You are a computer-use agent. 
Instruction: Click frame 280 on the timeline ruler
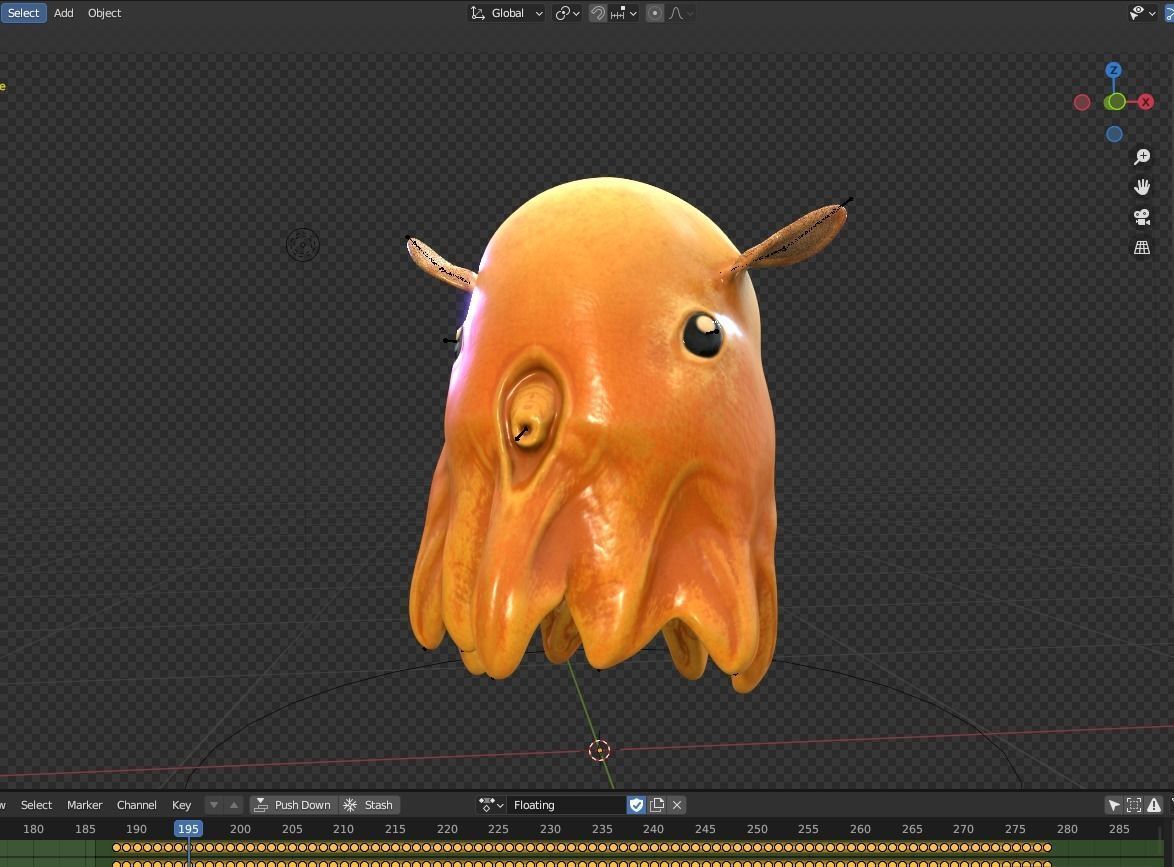[1067, 829]
